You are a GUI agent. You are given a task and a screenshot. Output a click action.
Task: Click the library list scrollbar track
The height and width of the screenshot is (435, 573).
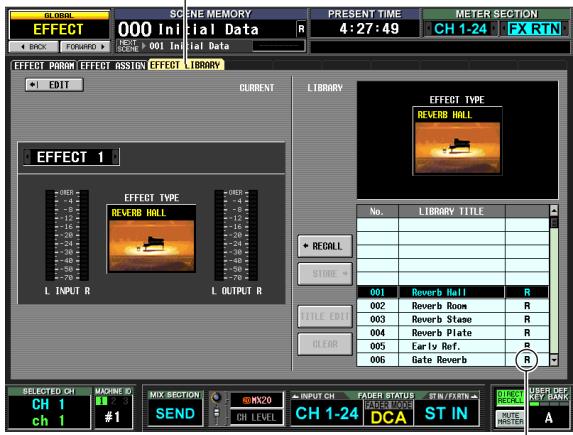tap(554, 285)
